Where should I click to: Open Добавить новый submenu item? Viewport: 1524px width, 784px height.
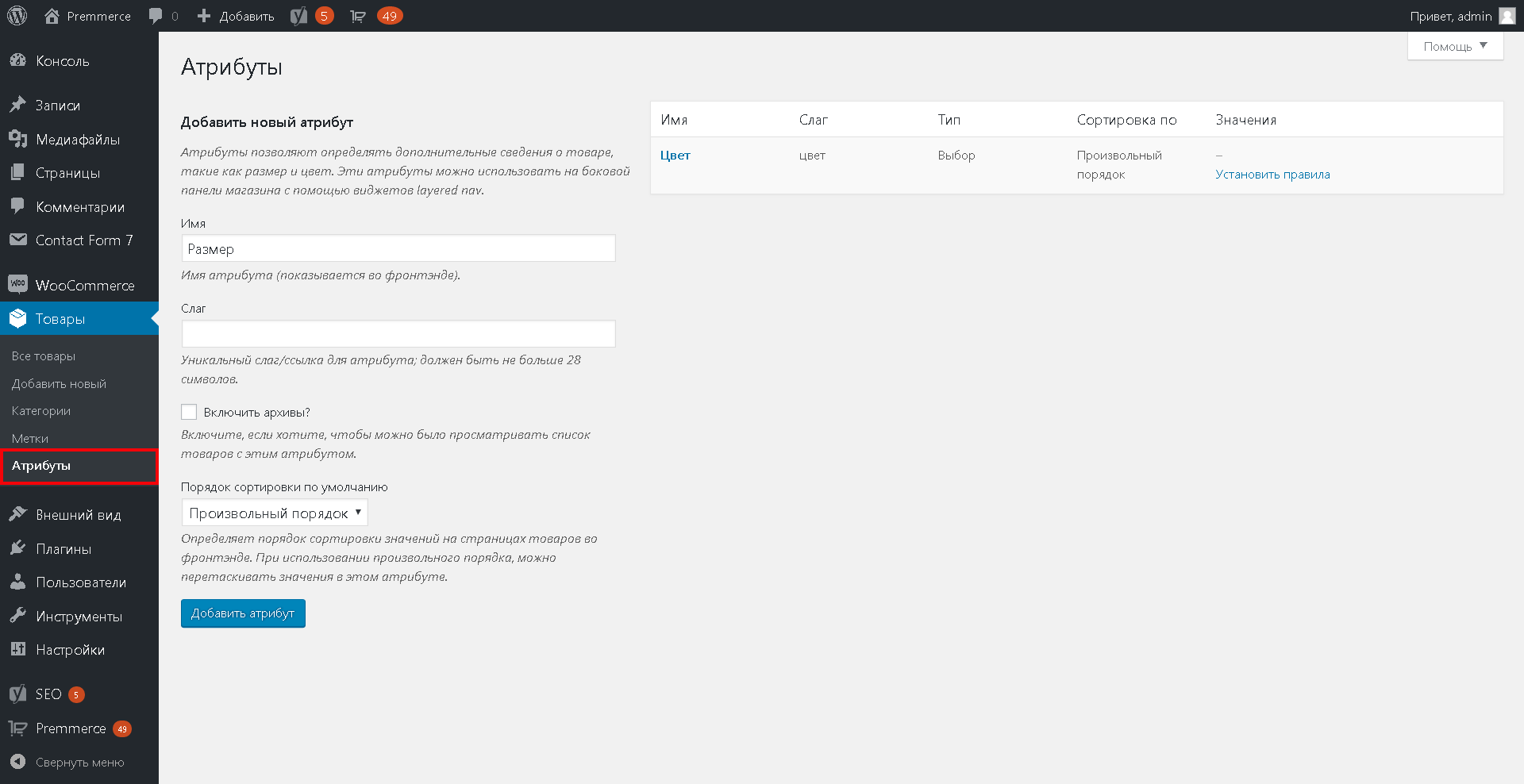click(x=59, y=383)
